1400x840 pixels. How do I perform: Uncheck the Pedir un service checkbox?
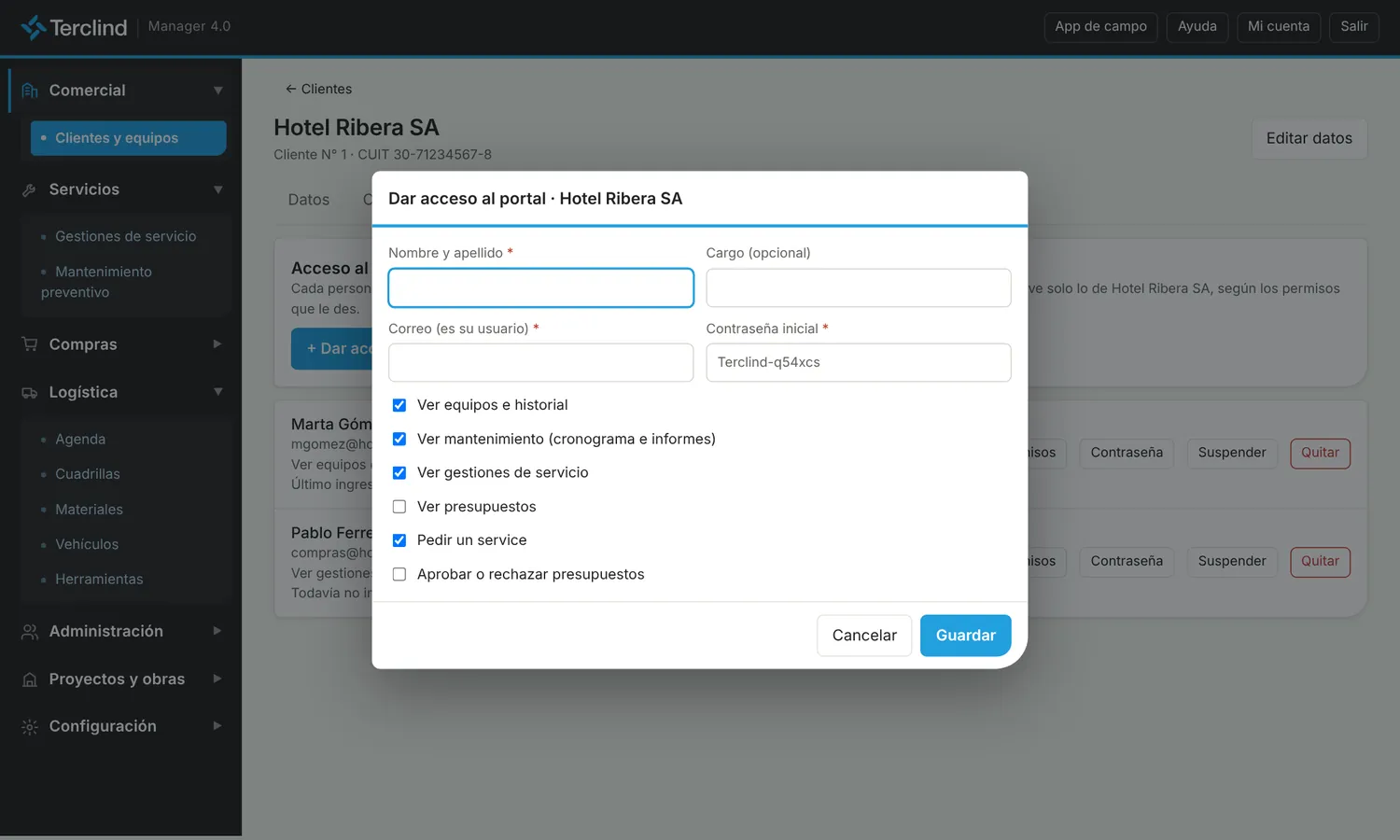[399, 540]
